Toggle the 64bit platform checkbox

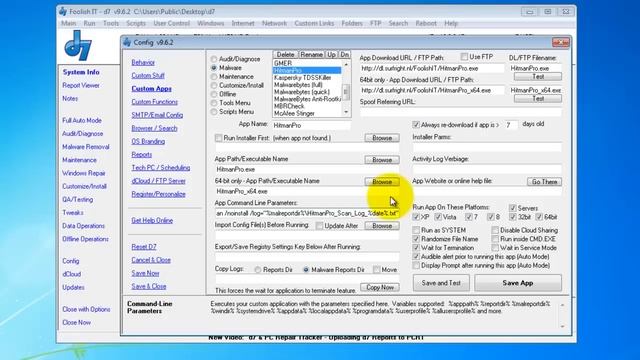(539, 217)
